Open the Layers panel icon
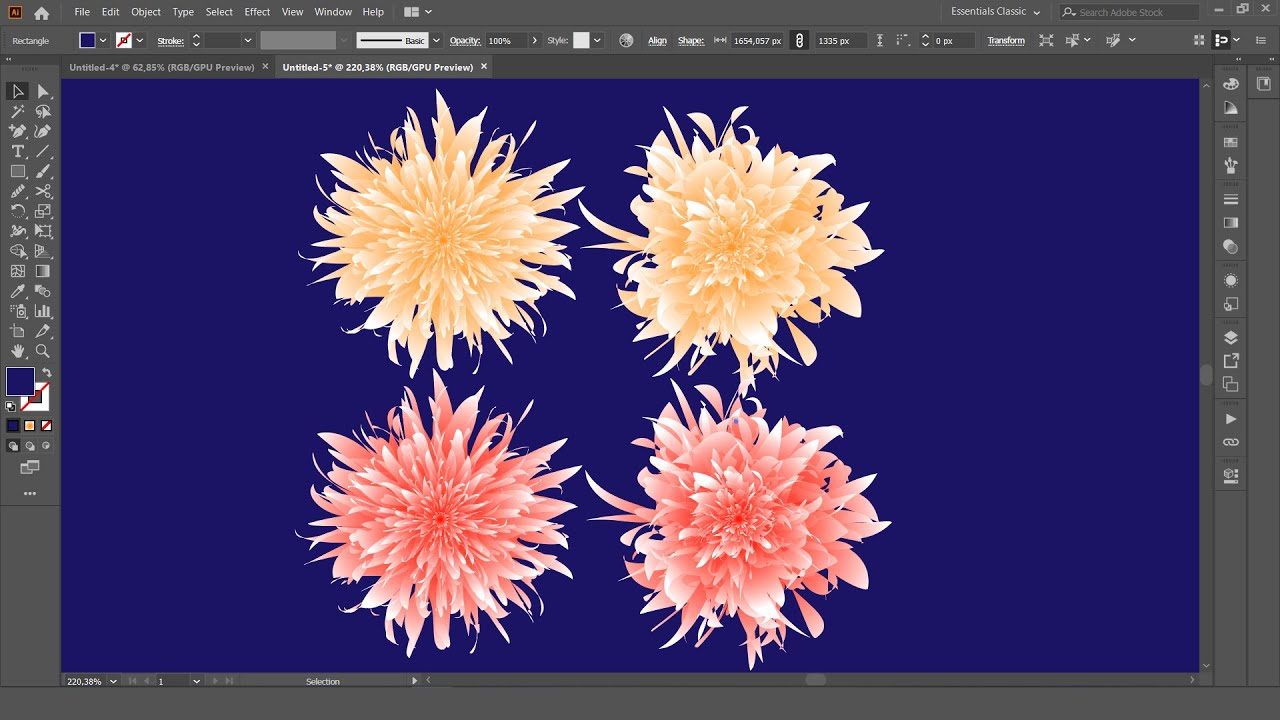The width and height of the screenshot is (1280, 720). (1231, 338)
